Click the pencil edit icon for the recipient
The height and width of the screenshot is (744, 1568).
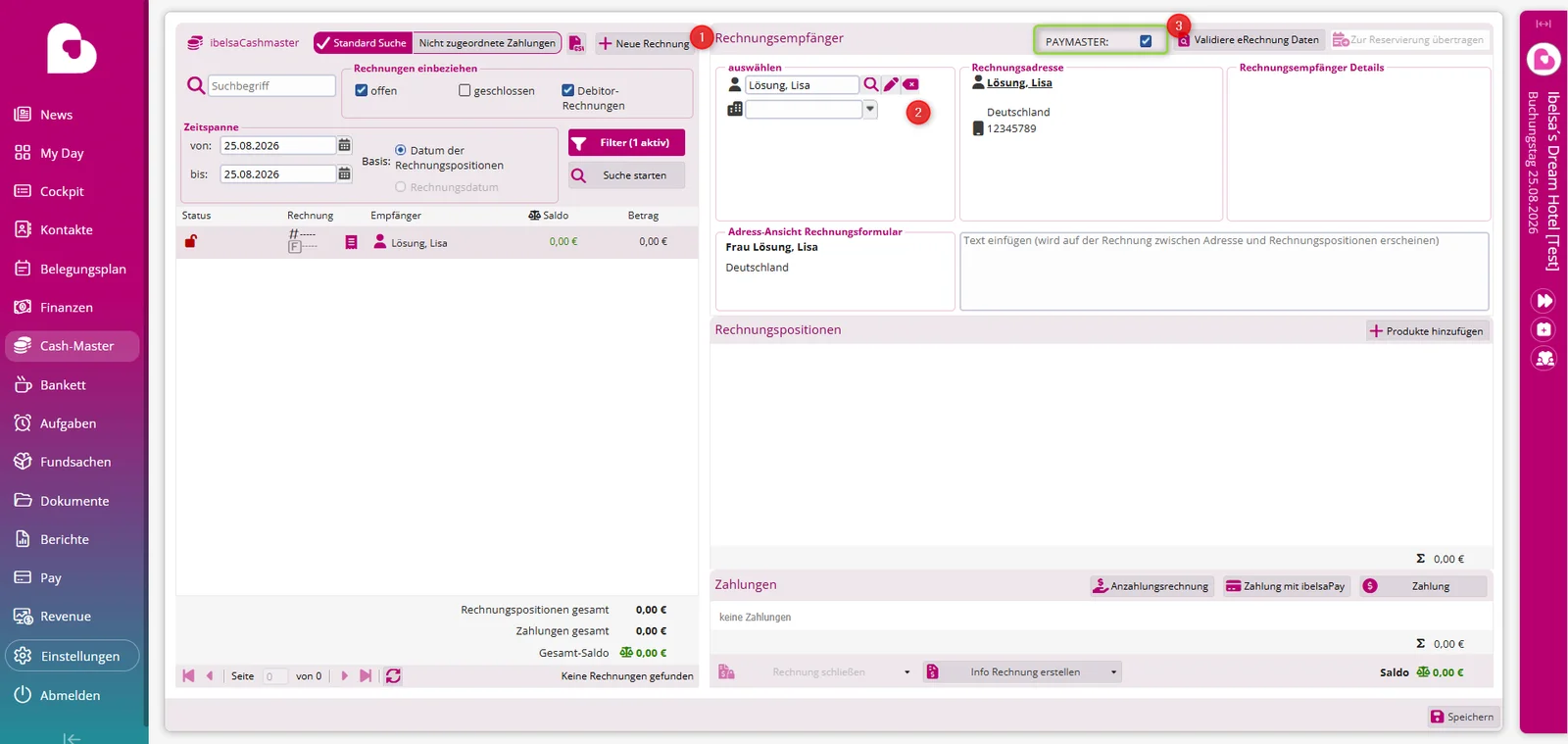[x=891, y=84]
